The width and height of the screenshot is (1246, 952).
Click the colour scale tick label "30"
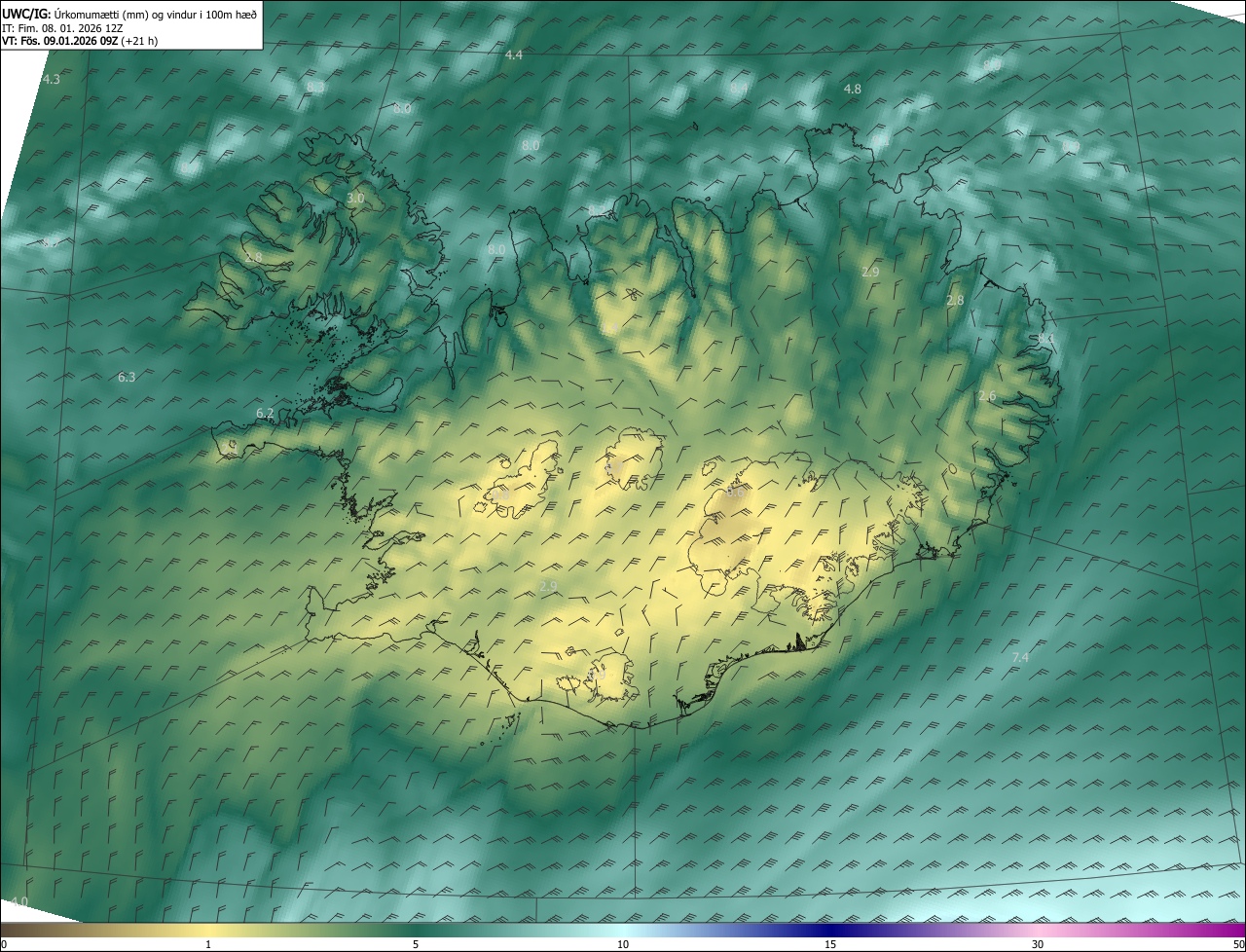(1038, 944)
